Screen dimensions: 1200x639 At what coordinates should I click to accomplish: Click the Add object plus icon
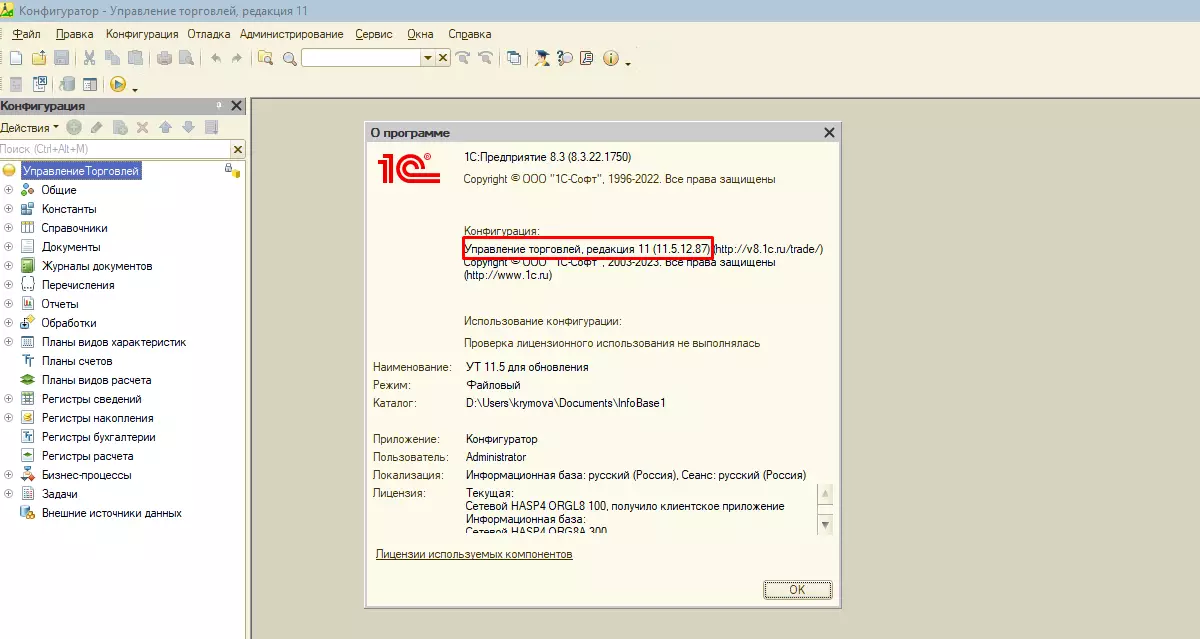(74, 127)
